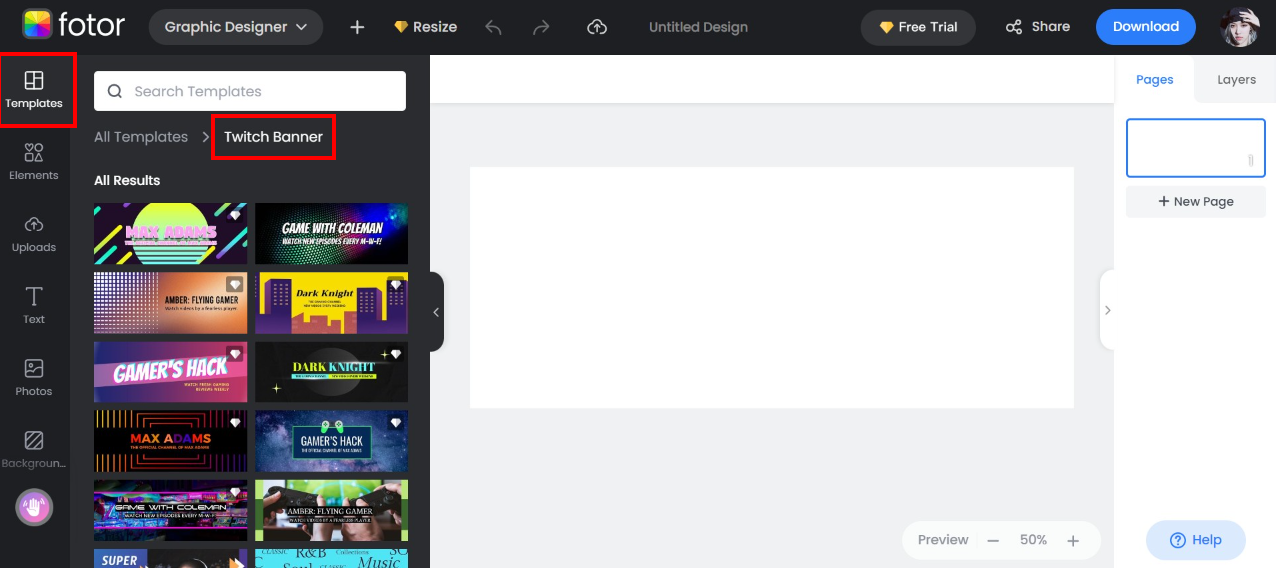Viewport: 1276px width, 568px height.
Task: Select the red-lined Max Adams template
Action: (x=170, y=440)
